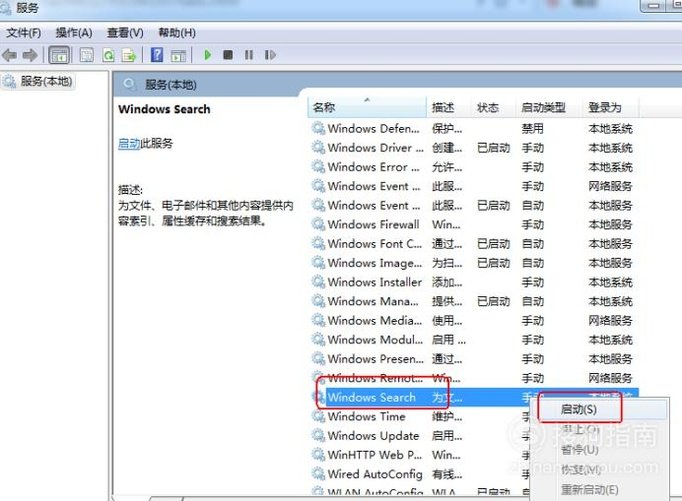The image size is (682, 501).
Task: Click 禁用 startup type for Windows Defen...
Action: (x=533, y=129)
